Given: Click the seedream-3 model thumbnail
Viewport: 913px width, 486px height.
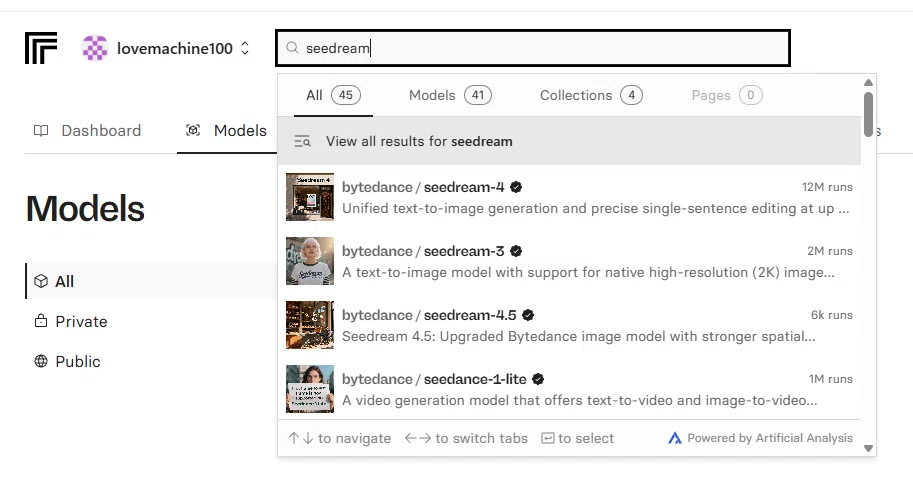Looking at the screenshot, I should click(310, 261).
